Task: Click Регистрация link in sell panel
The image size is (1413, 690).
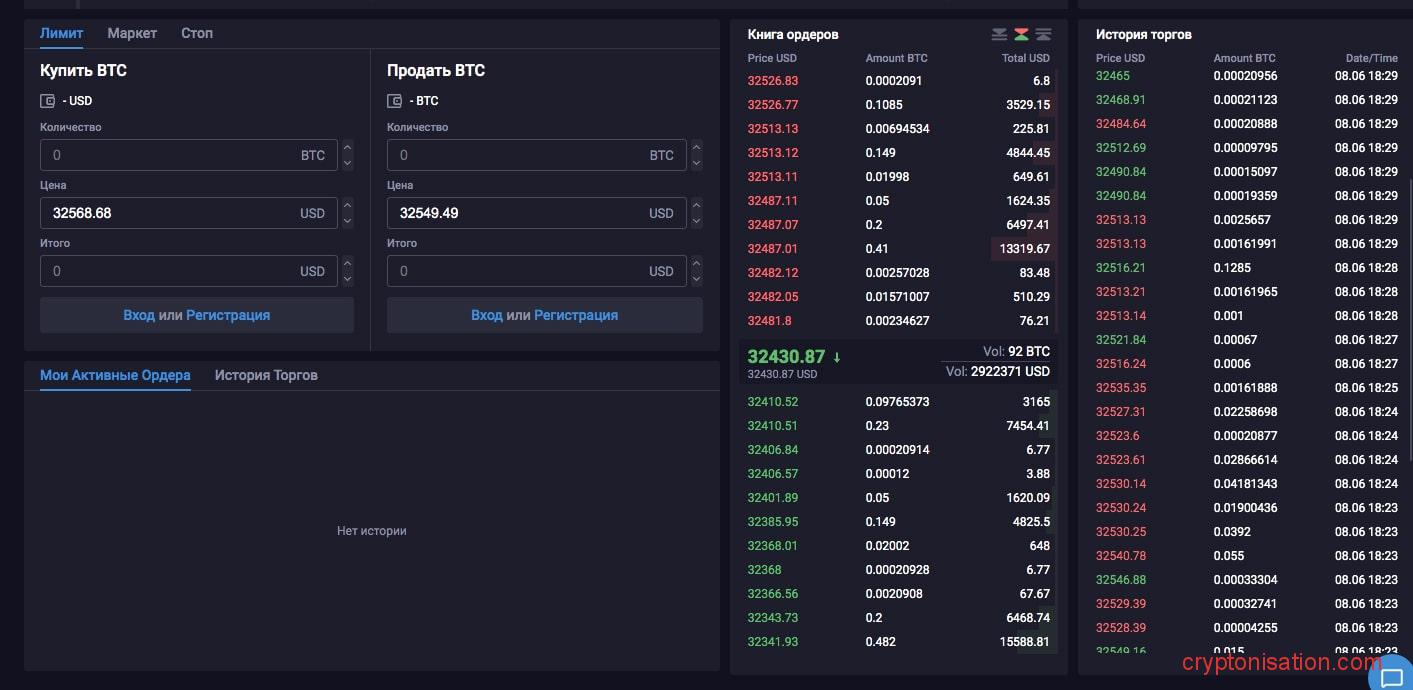Action: 576,315
